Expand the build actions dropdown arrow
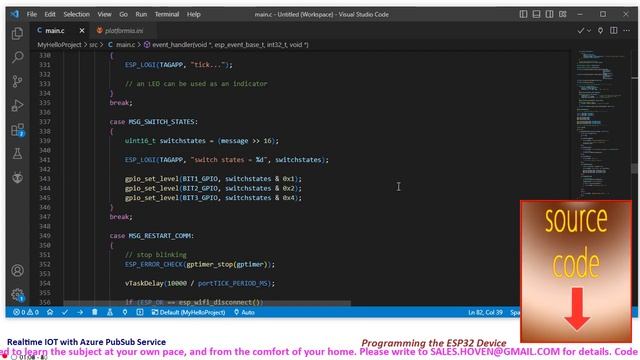The image size is (640, 360). click(589, 31)
